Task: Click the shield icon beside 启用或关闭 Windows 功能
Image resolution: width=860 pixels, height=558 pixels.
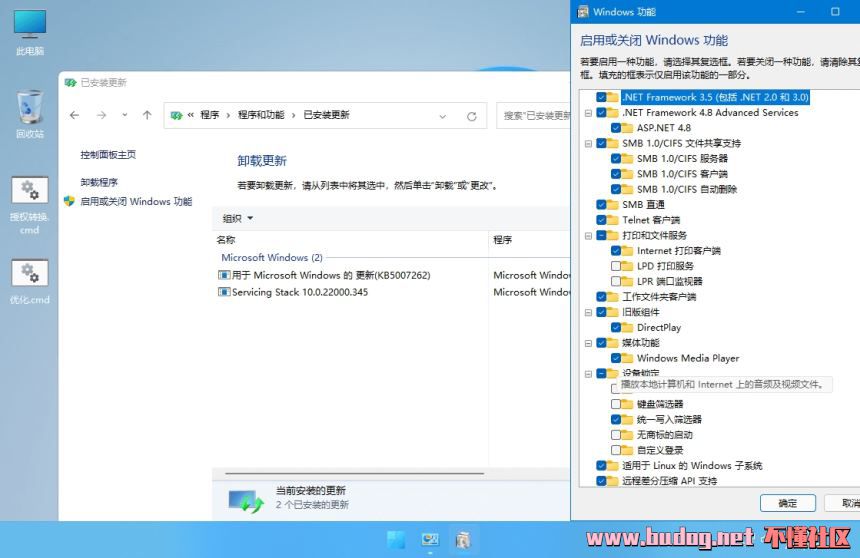Action: pyautogui.click(x=69, y=201)
